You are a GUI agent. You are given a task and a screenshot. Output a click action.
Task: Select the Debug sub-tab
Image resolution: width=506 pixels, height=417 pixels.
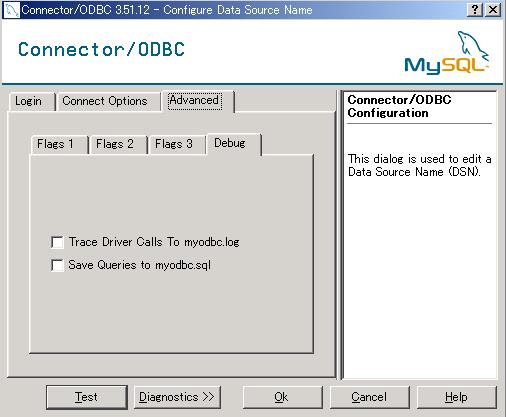coord(233,144)
